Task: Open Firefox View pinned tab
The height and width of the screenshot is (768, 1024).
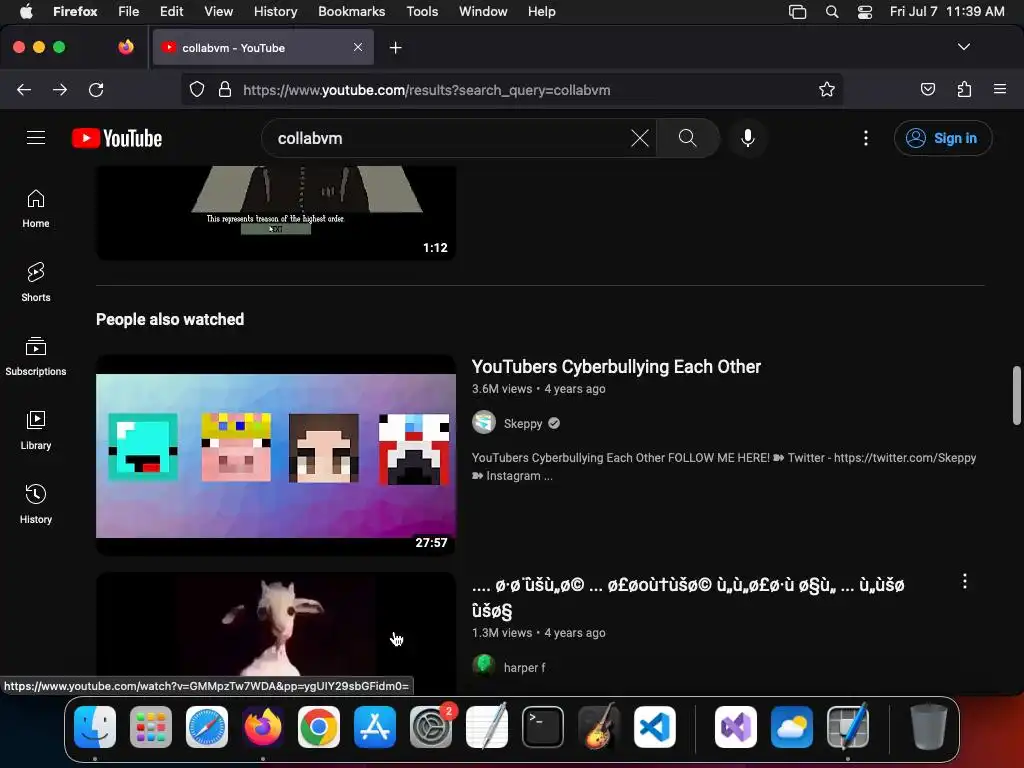Action: click(x=125, y=47)
